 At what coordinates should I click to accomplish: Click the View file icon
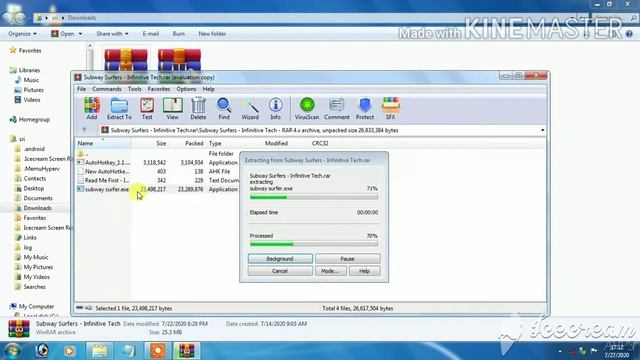pos(172,109)
